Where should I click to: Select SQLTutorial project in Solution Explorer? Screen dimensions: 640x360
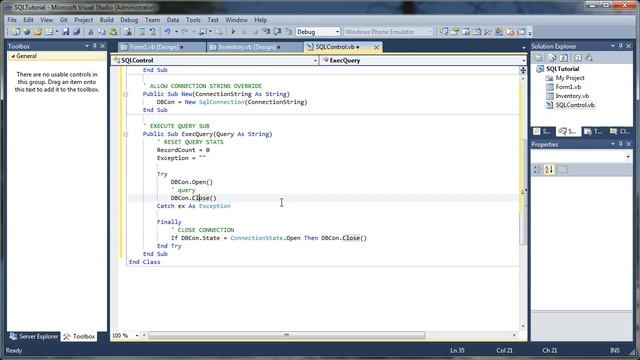click(562, 69)
